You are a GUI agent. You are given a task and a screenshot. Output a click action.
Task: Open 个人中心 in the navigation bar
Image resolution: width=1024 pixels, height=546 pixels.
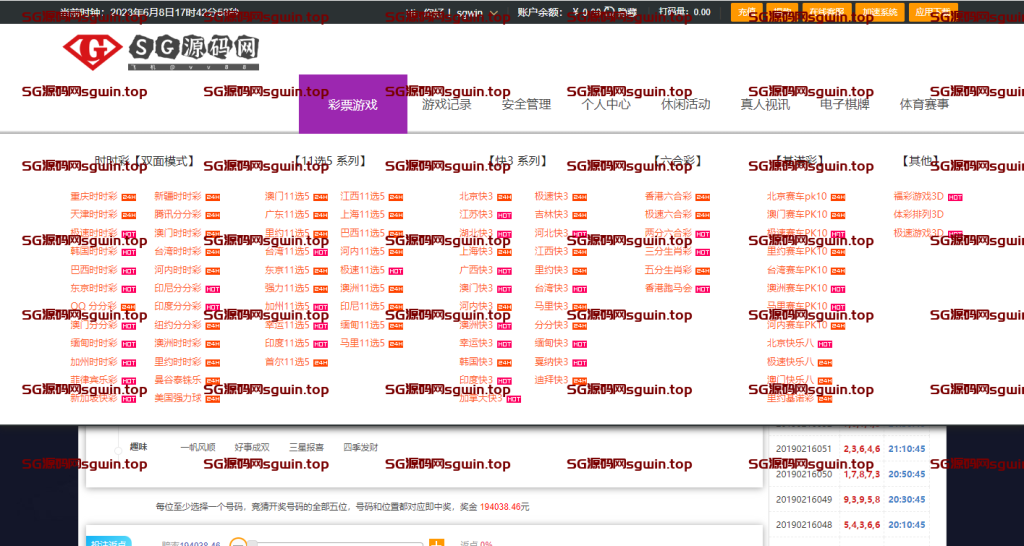pyautogui.click(x=606, y=104)
